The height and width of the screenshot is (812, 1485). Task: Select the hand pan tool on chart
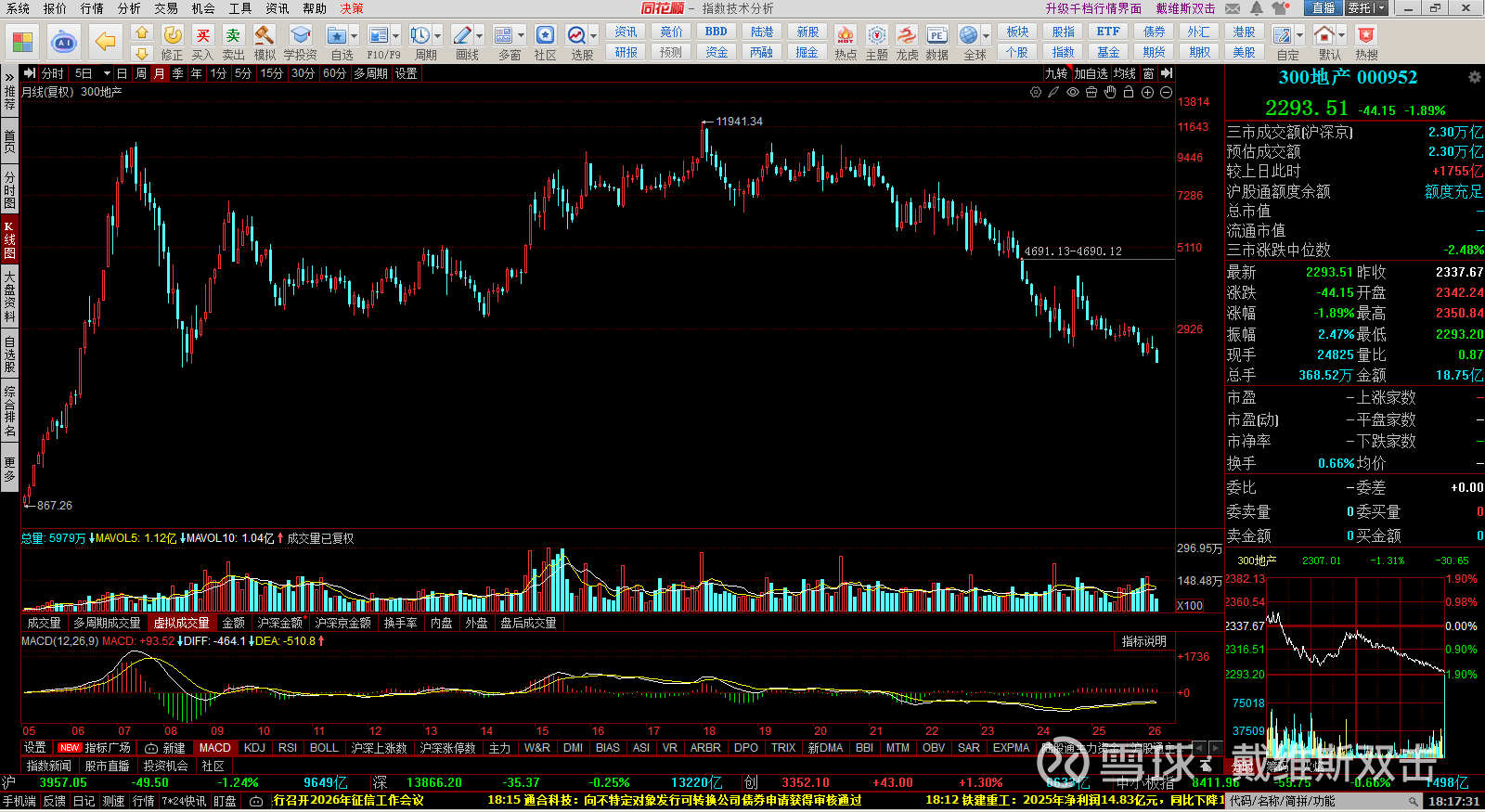(1110, 92)
